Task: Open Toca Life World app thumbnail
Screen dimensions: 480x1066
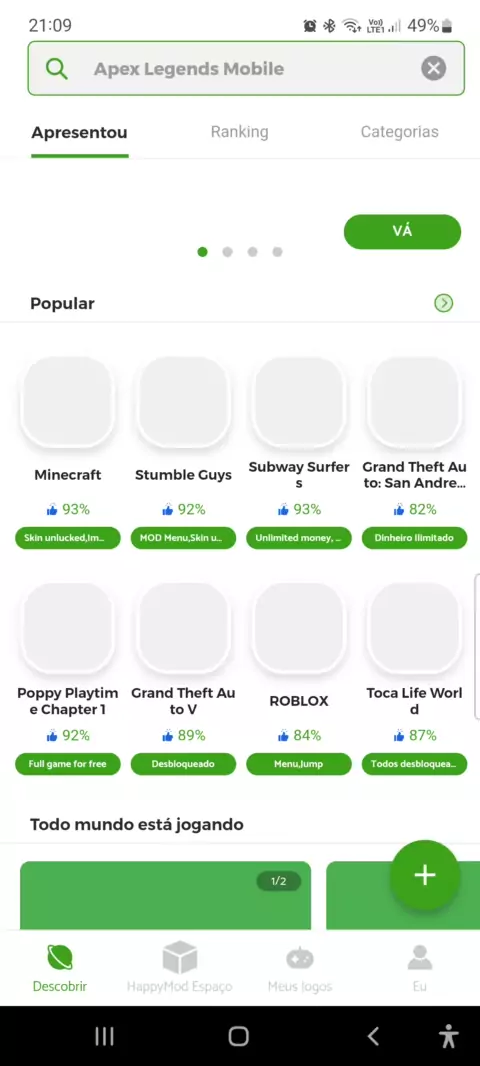Action: point(414,627)
